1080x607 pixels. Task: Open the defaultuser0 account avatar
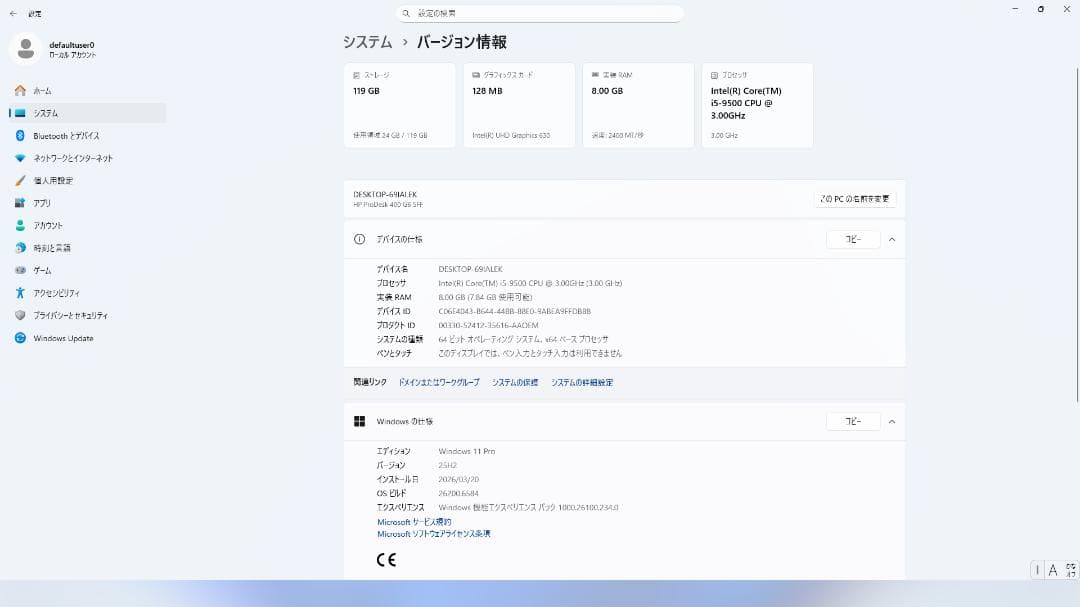coord(25,49)
